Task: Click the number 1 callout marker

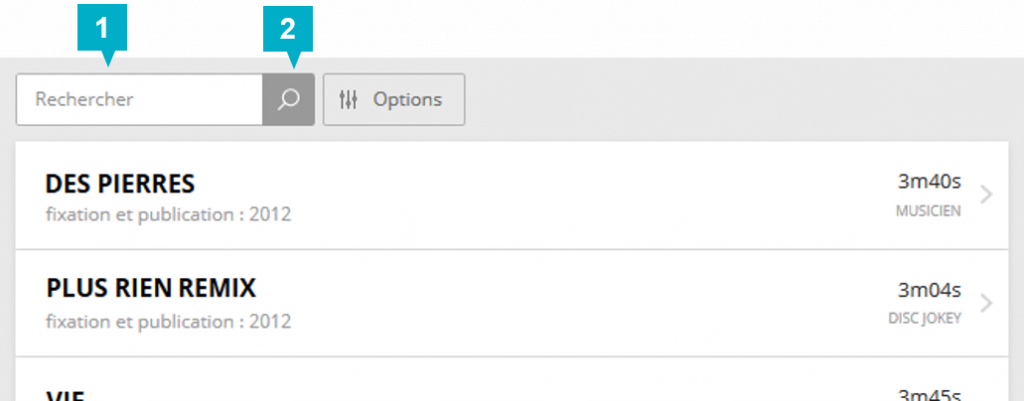Action: tap(102, 28)
